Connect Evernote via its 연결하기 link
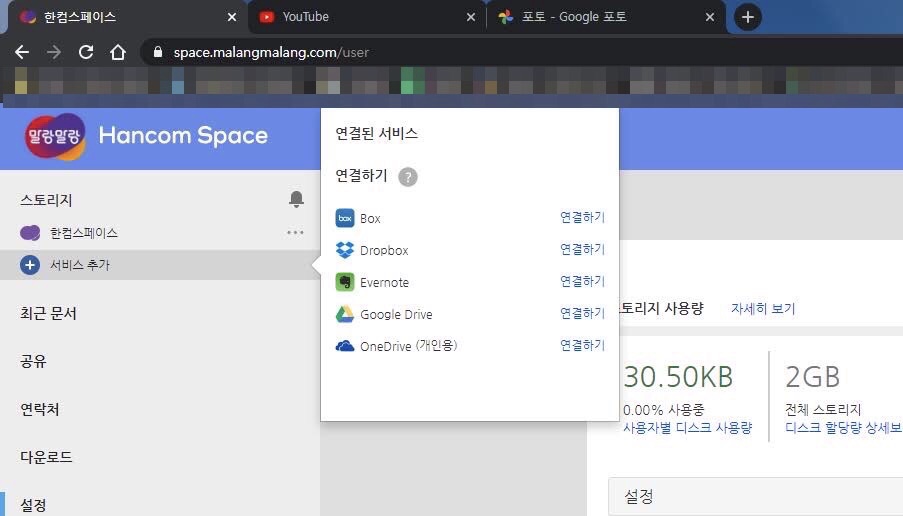This screenshot has height=516, width=903. tap(582, 281)
